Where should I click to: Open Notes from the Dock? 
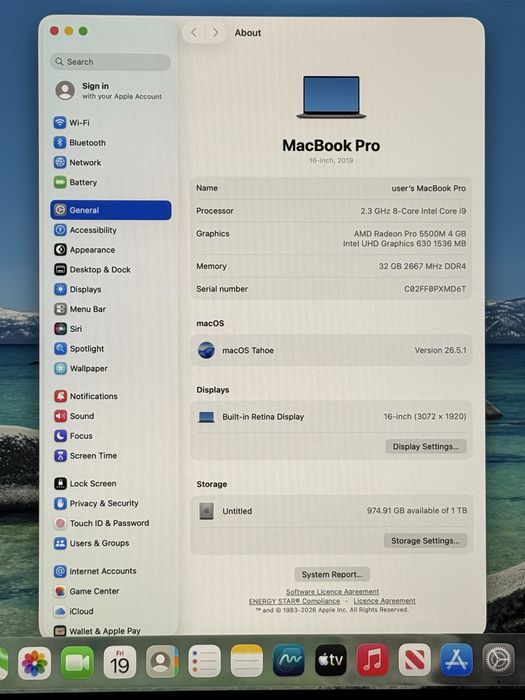246,661
